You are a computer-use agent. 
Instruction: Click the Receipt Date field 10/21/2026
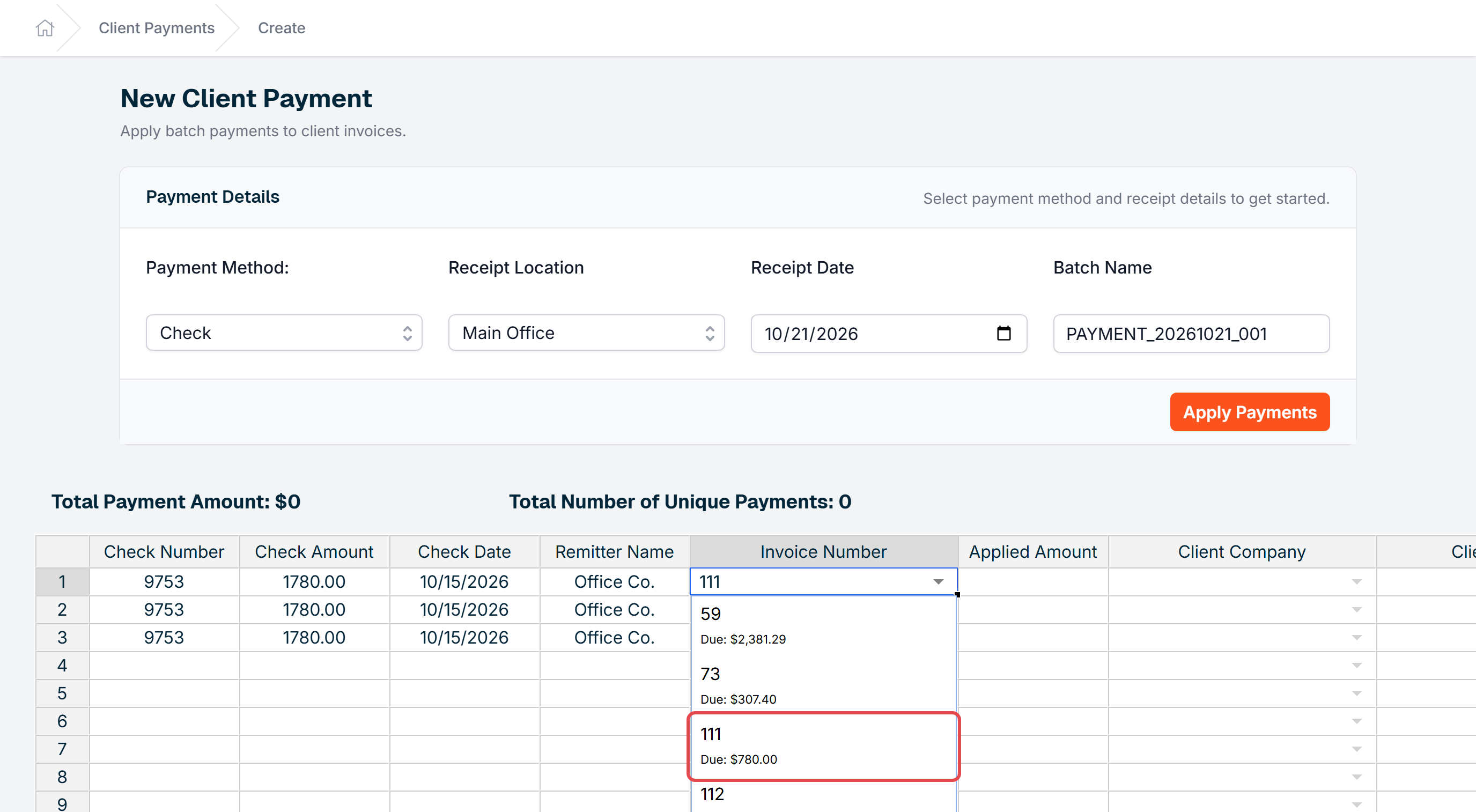click(x=889, y=333)
